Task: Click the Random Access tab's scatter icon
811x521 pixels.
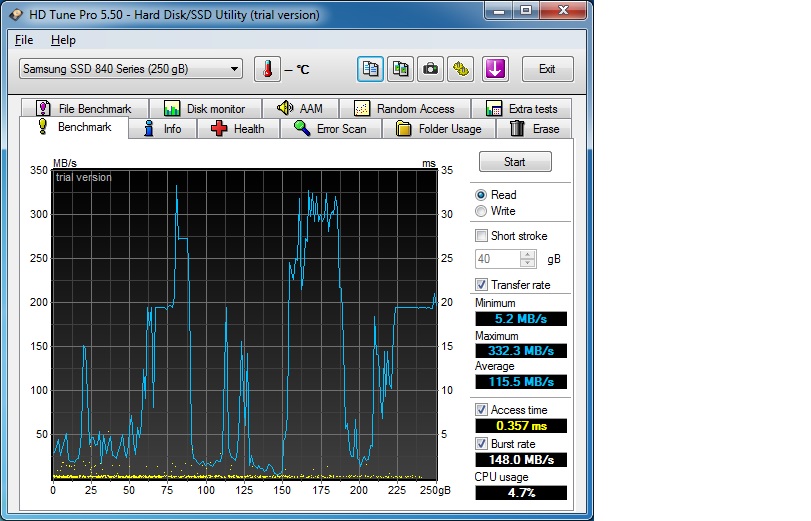Action: [362, 108]
